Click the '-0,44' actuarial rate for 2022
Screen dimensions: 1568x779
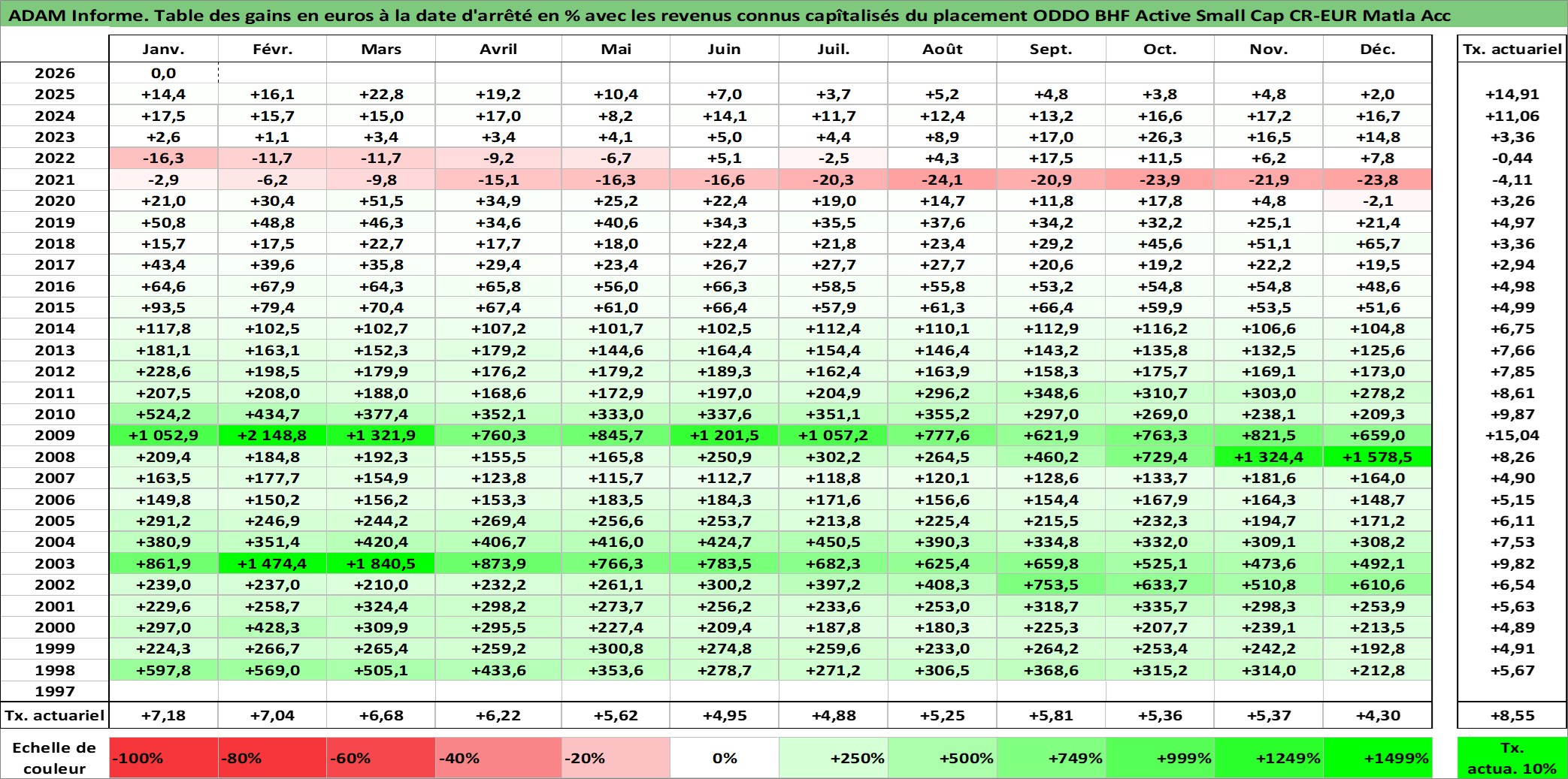click(1512, 158)
